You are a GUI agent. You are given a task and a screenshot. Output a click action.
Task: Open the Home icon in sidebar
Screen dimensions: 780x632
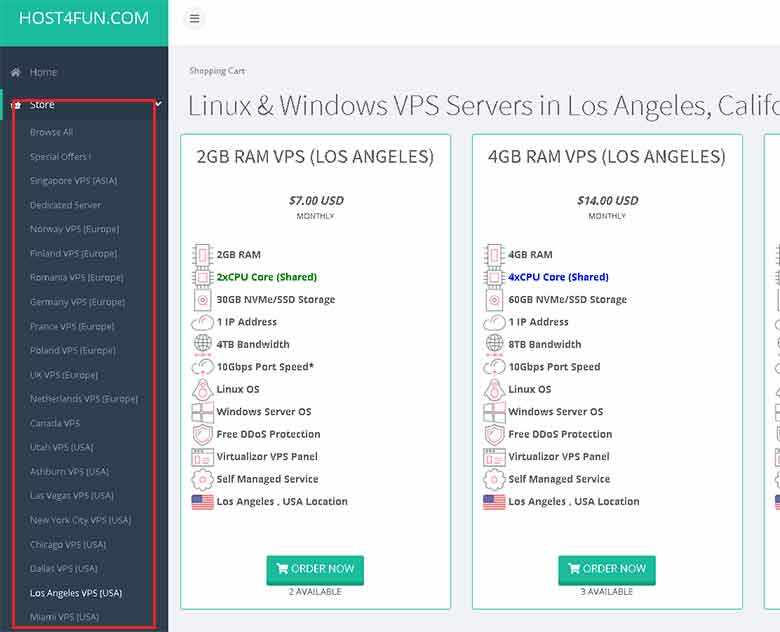tap(16, 72)
